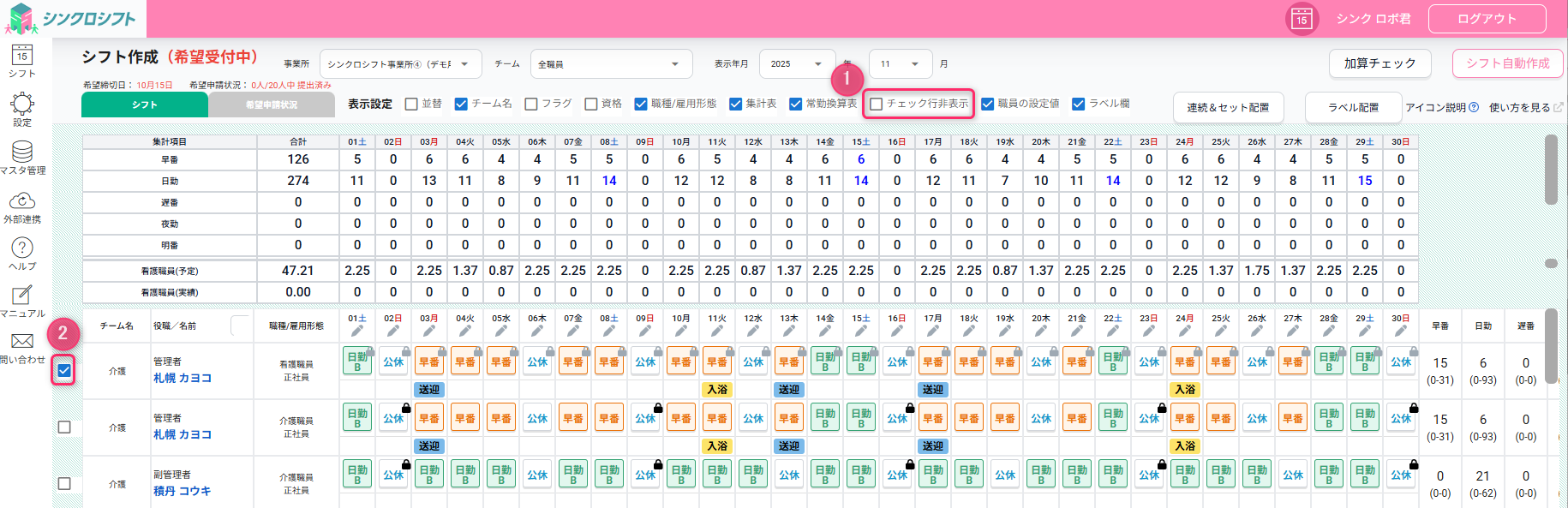
Task: Expand the 2025 year dropdown
Action: point(797,64)
